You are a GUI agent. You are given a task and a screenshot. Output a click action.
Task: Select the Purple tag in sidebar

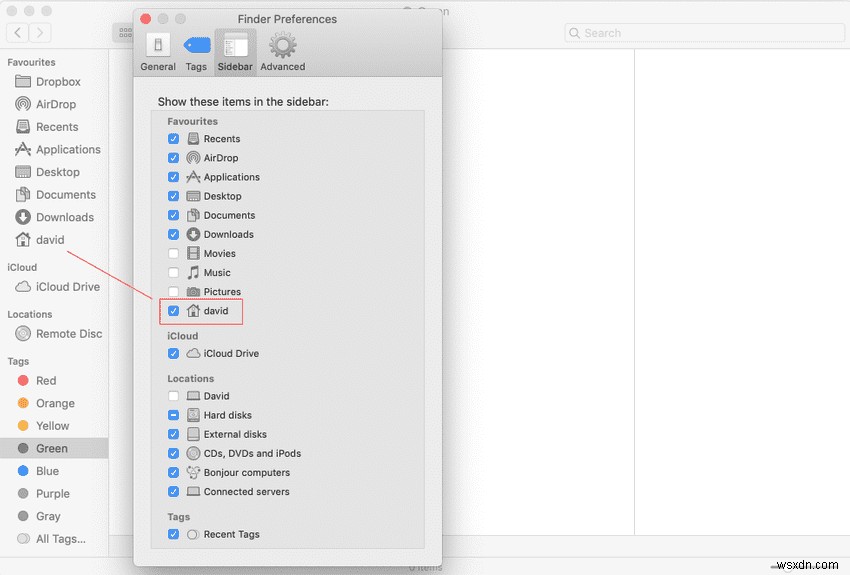[x=54, y=494]
